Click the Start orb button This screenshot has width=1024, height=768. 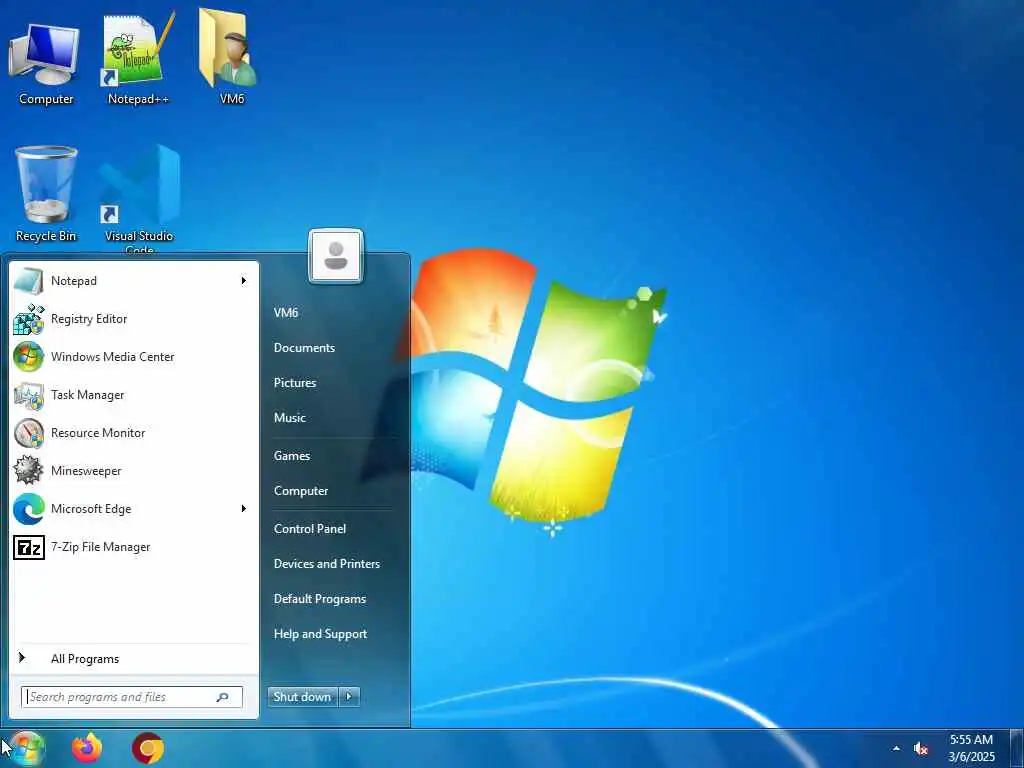click(26, 748)
